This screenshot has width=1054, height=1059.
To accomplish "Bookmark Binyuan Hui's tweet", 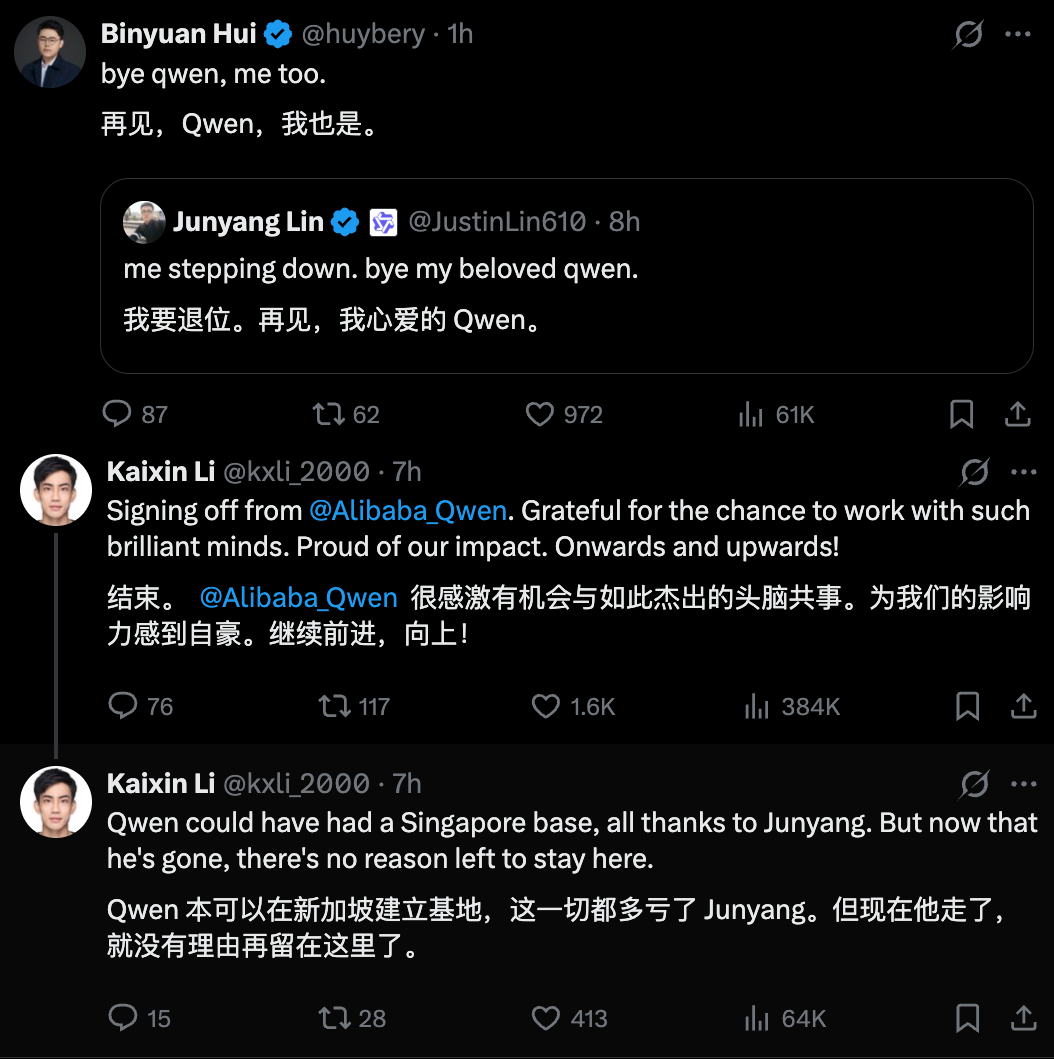I will [961, 413].
